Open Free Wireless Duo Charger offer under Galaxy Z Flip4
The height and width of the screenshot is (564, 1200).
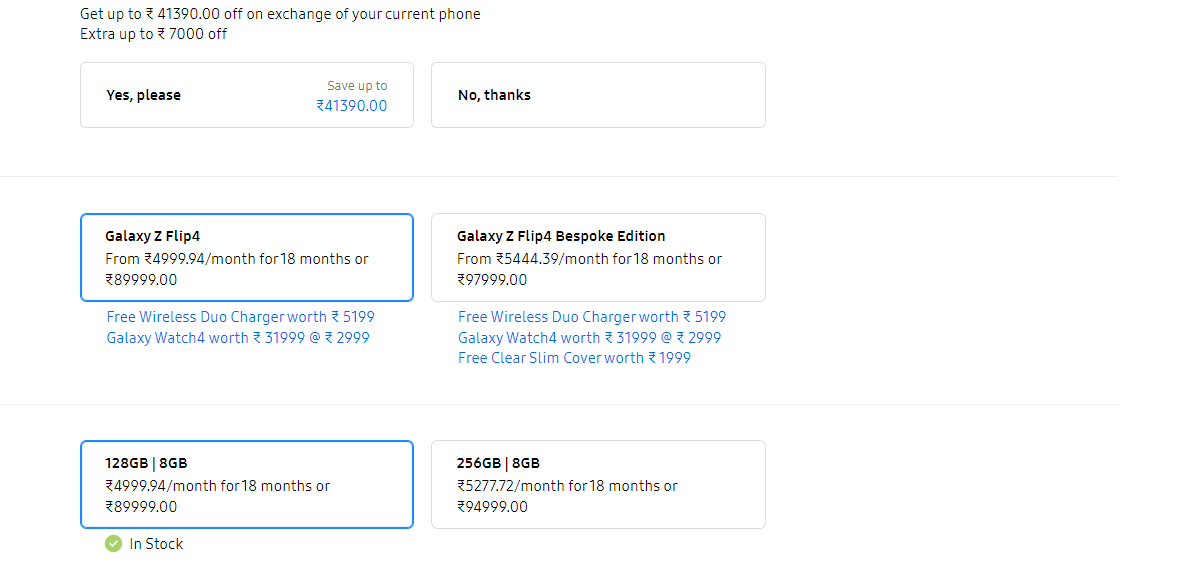[x=241, y=317]
